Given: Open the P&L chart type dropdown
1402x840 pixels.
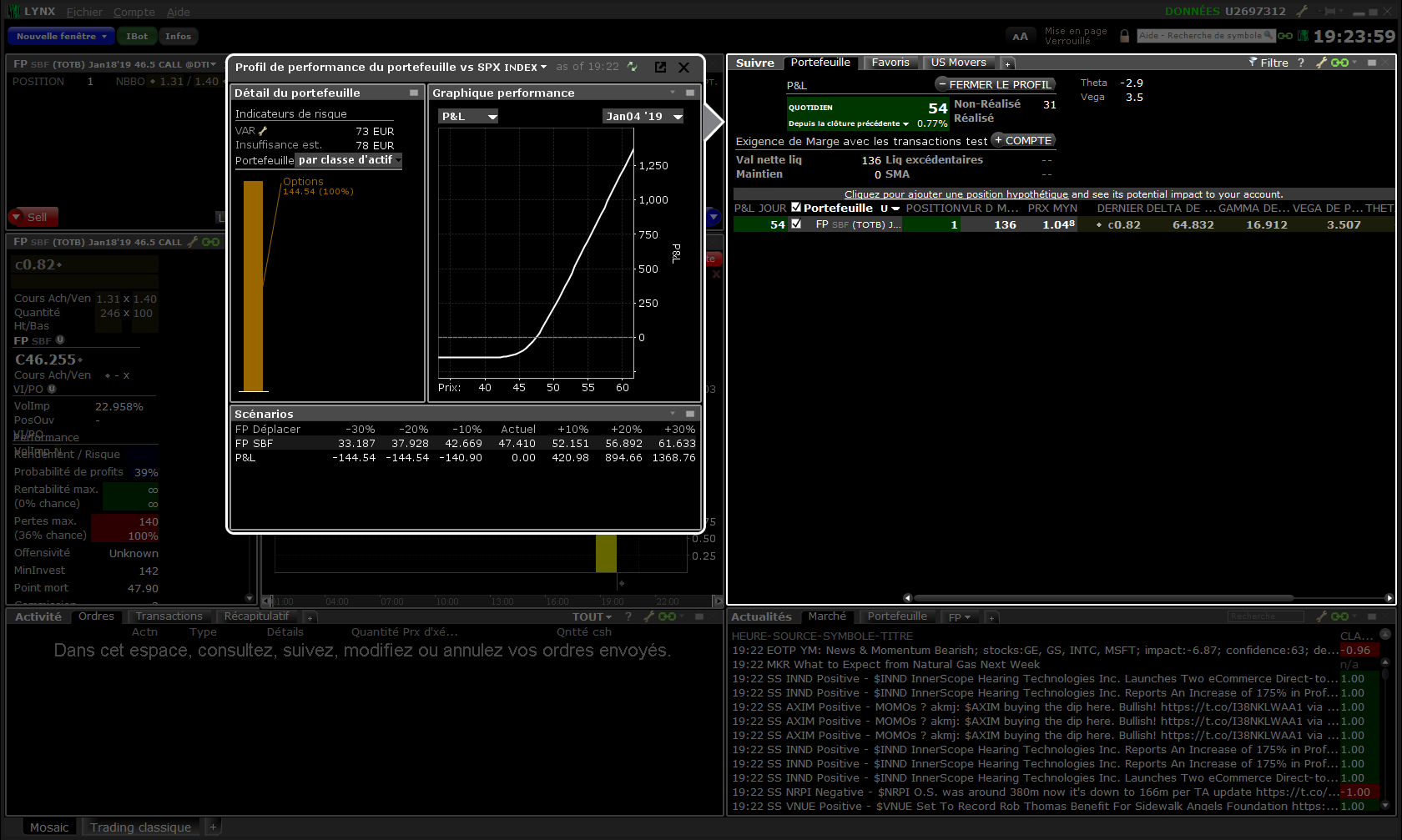Looking at the screenshot, I should point(469,117).
